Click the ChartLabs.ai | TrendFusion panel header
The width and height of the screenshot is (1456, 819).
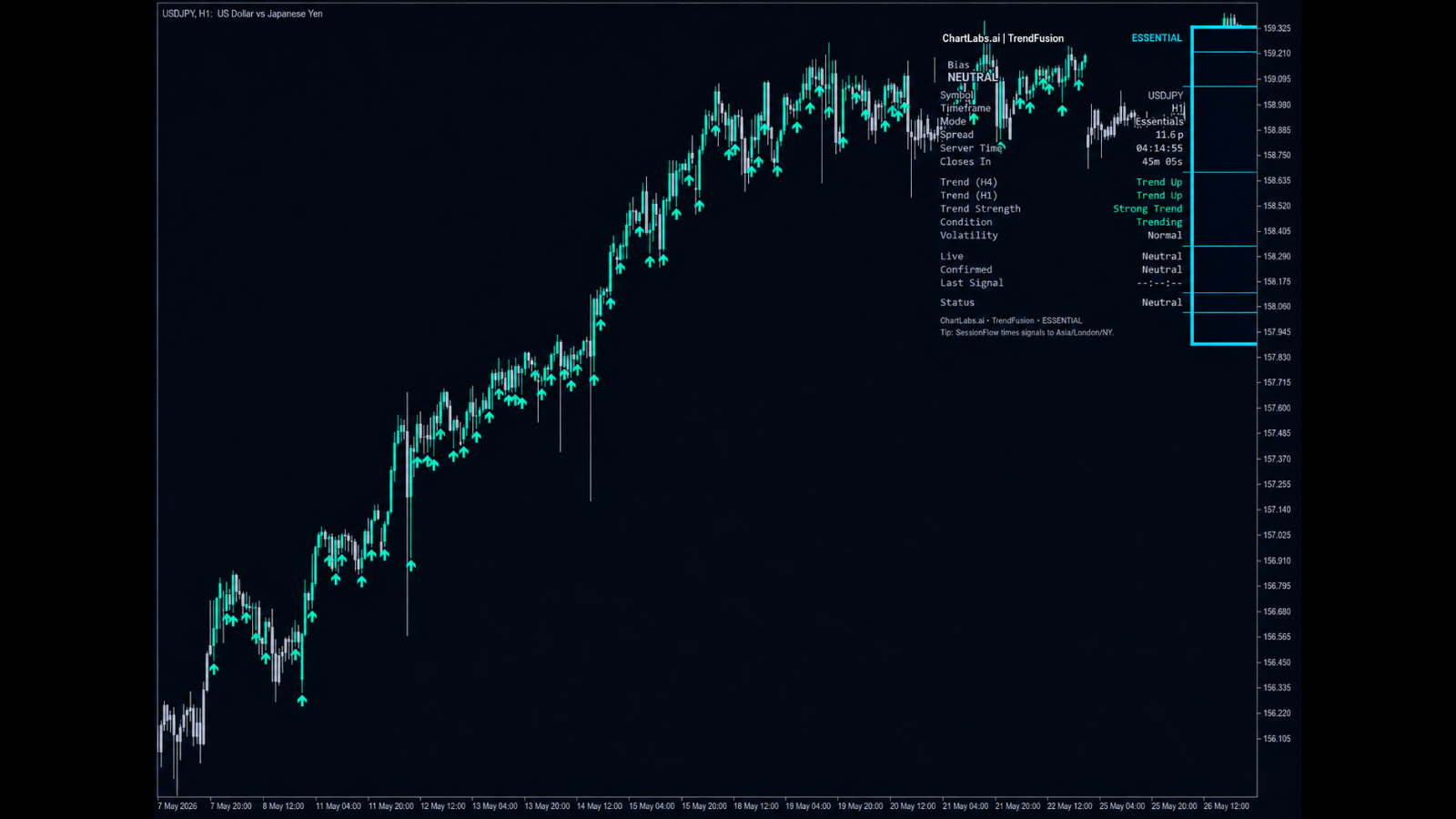(x=1003, y=38)
